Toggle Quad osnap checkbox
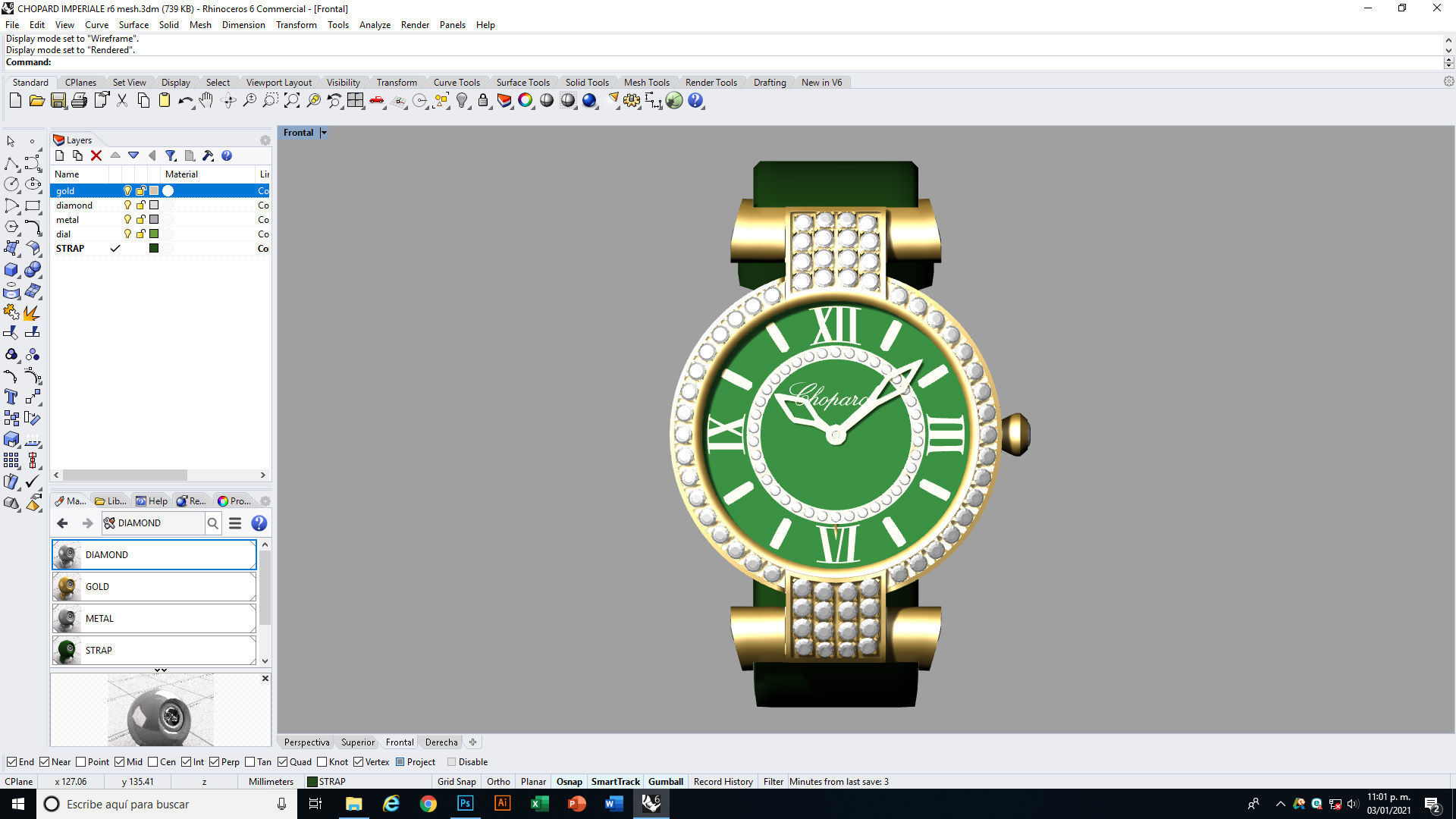 point(282,762)
